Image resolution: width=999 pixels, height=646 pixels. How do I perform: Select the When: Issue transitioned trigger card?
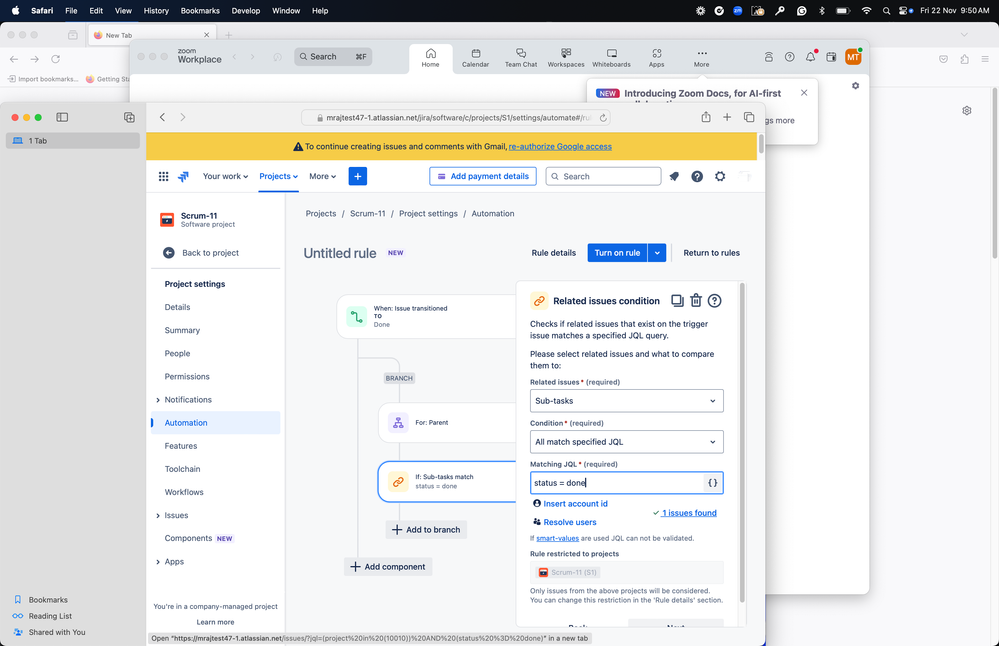tap(427, 316)
